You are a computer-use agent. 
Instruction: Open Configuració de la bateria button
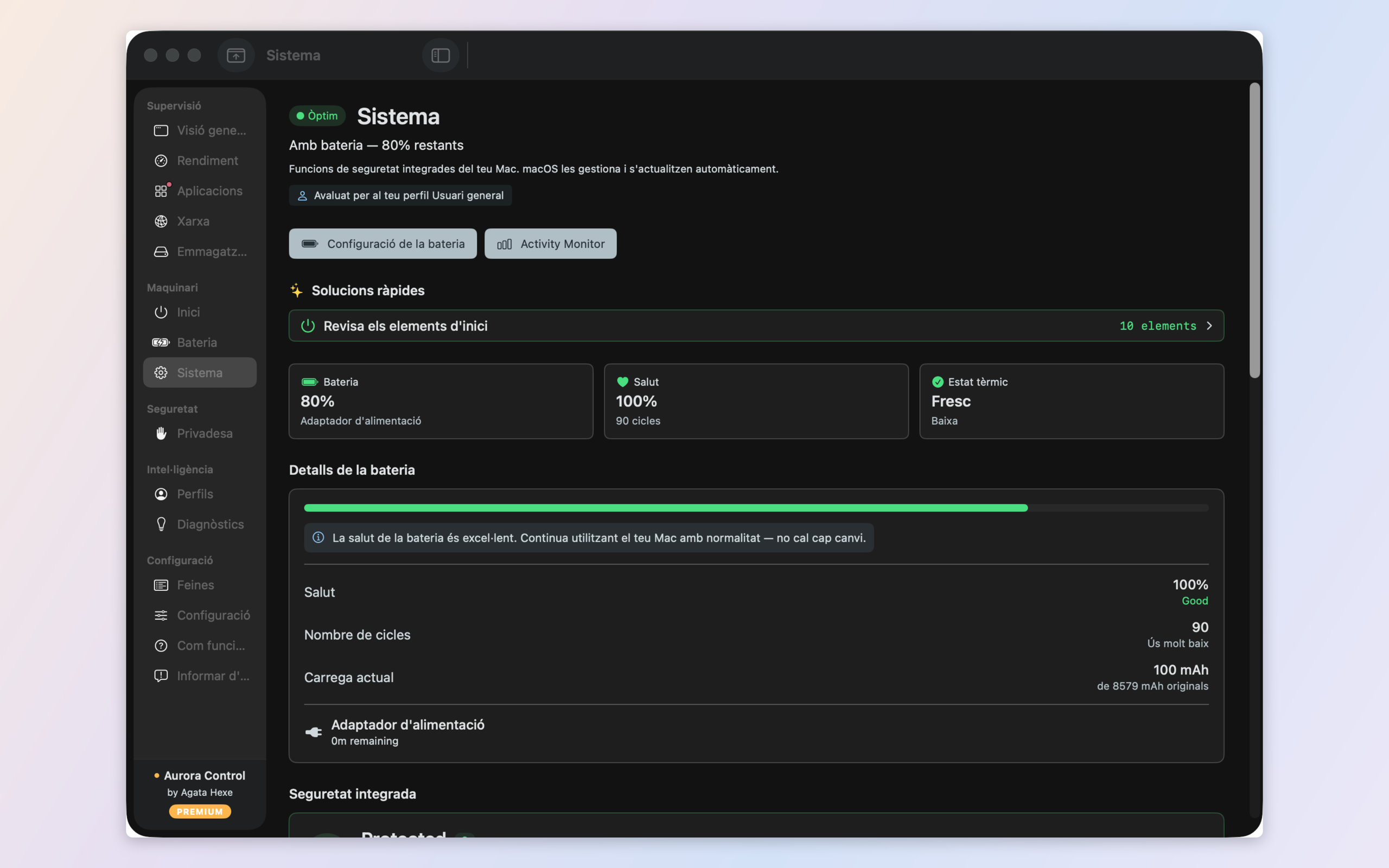pos(383,244)
